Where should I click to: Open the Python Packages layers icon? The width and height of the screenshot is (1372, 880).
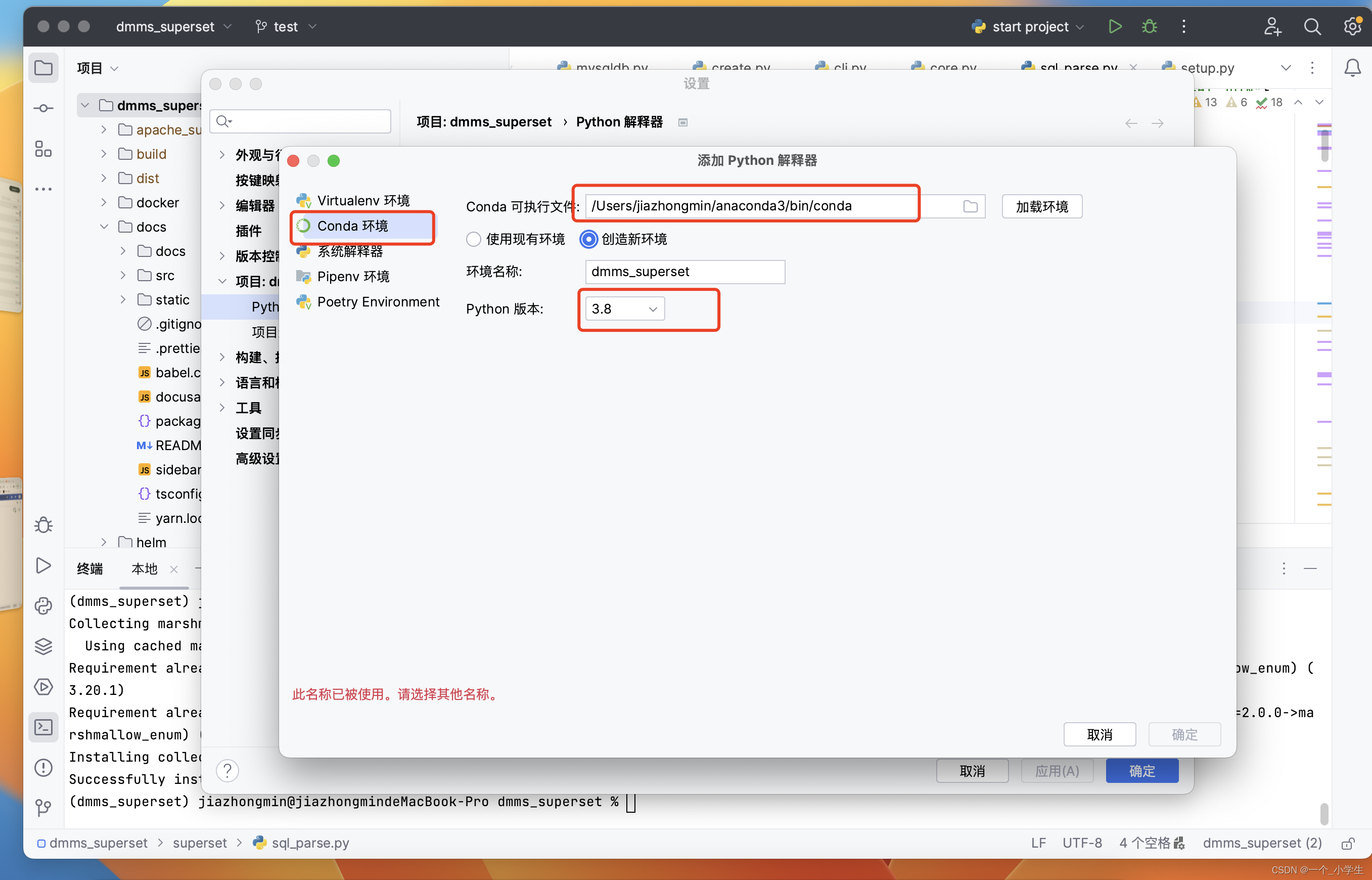(43, 646)
